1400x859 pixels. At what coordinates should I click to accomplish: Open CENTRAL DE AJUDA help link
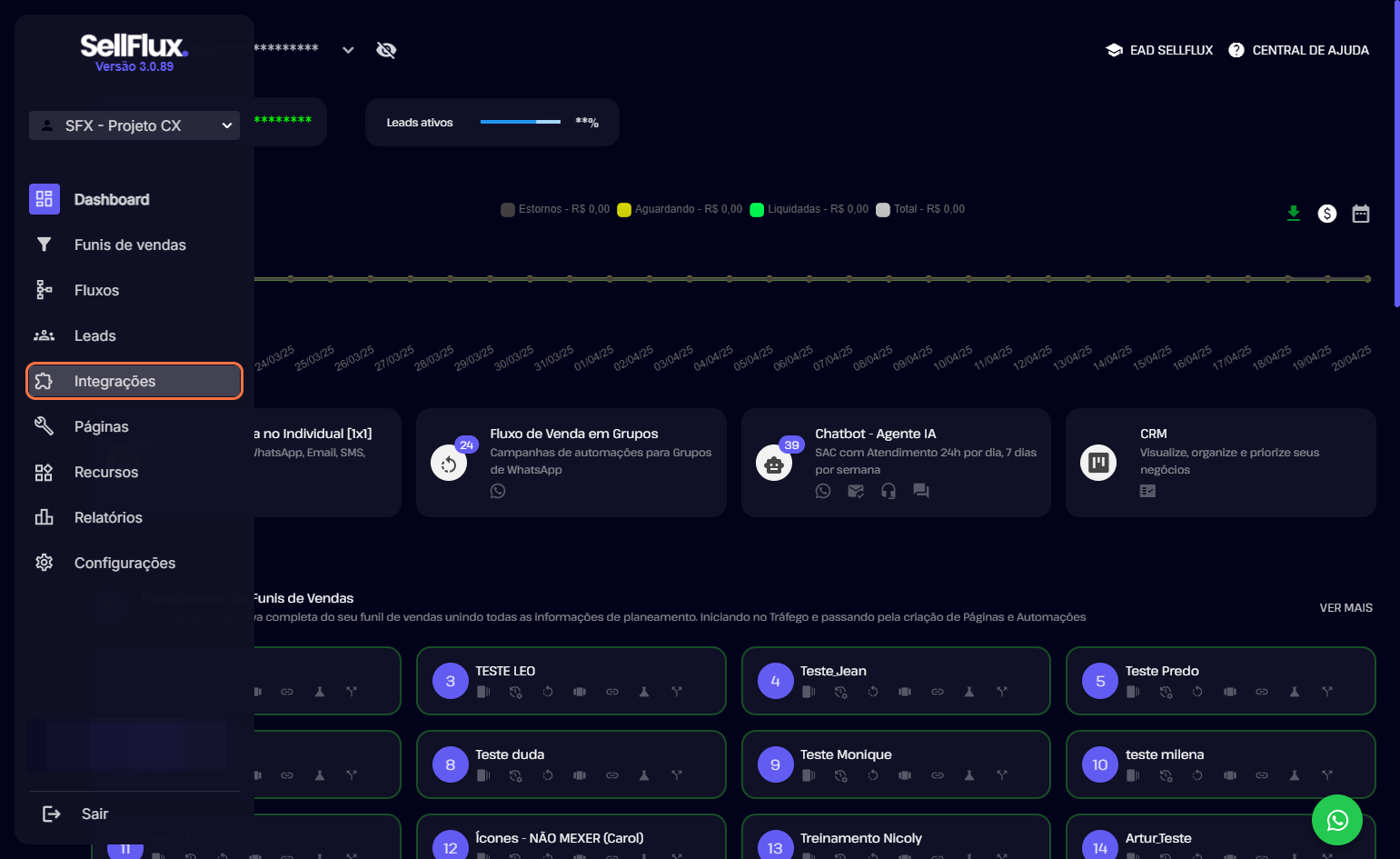[x=1298, y=50]
